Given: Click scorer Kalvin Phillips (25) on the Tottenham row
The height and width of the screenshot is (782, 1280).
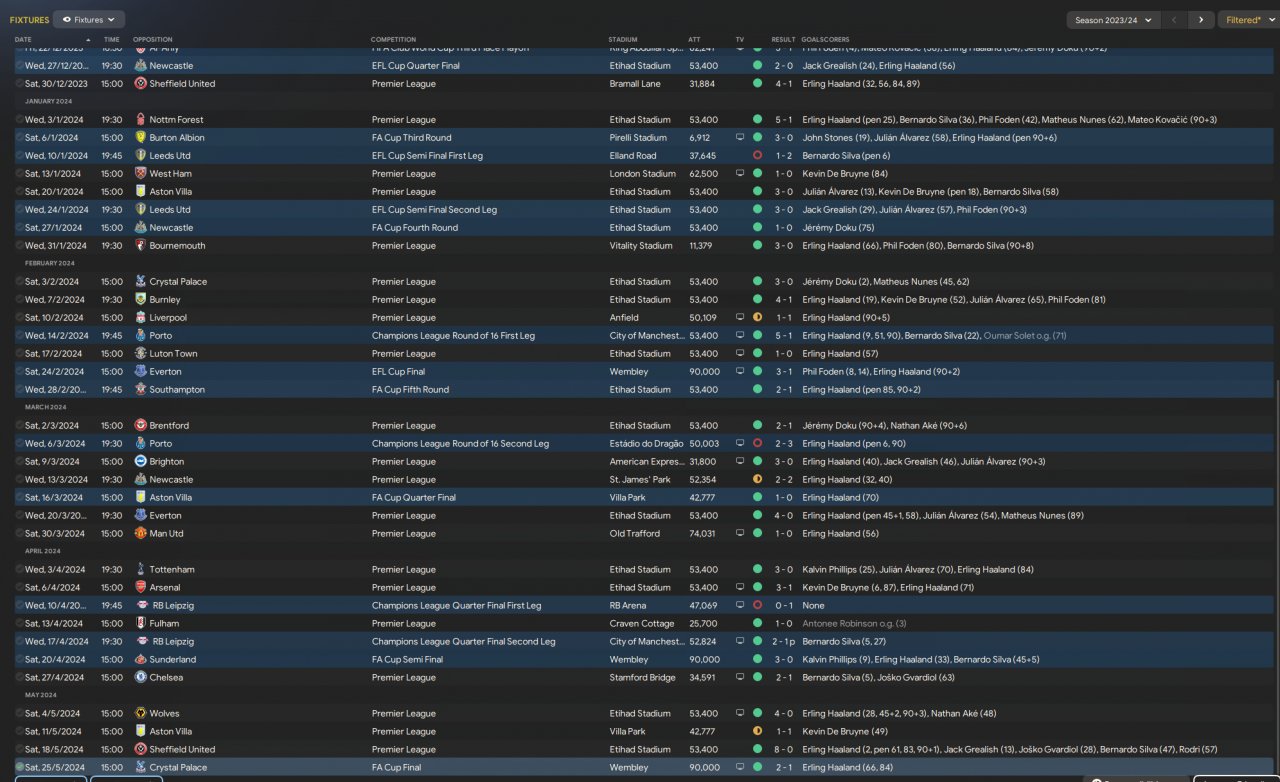Looking at the screenshot, I should [x=842, y=570].
